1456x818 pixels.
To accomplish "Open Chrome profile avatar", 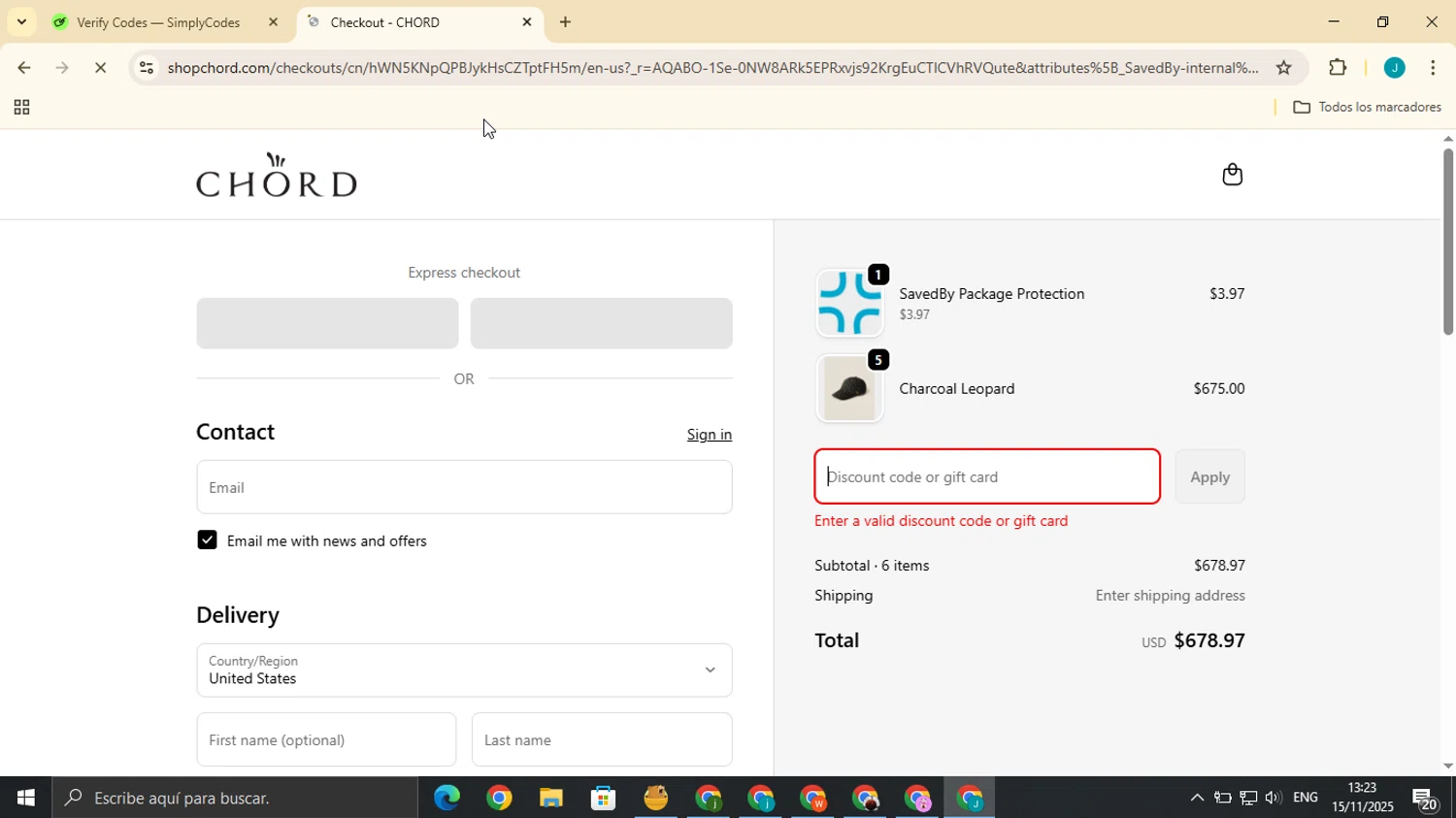I will tap(1394, 68).
